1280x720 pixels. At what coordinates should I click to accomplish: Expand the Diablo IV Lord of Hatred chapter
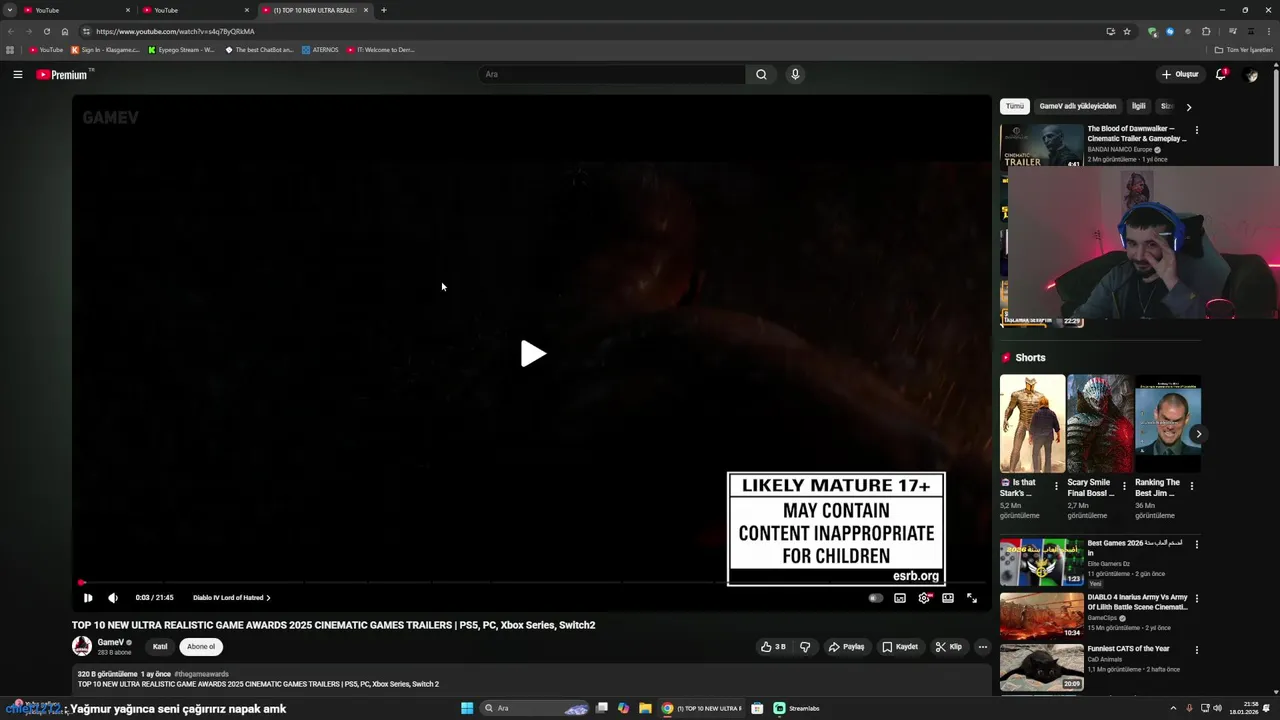pyautogui.click(x=231, y=598)
